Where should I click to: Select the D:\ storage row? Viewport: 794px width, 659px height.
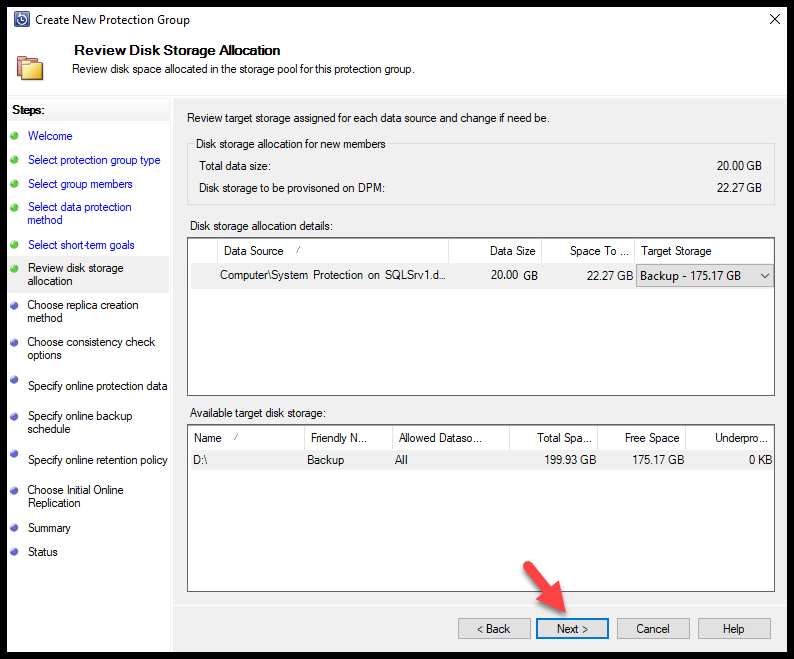(x=482, y=460)
